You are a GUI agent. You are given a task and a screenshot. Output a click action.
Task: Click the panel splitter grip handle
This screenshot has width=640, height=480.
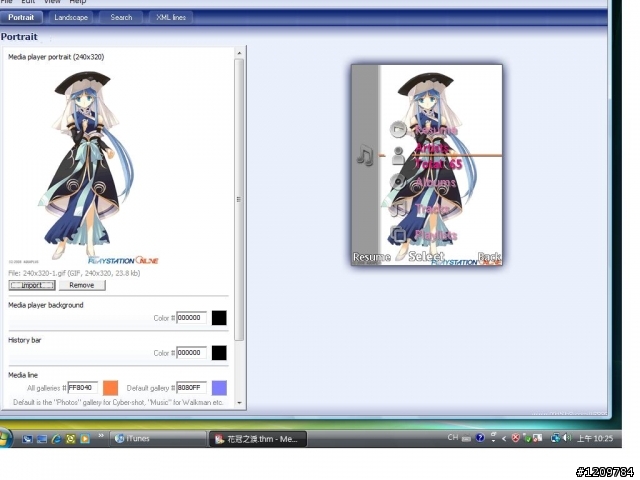[238, 200]
